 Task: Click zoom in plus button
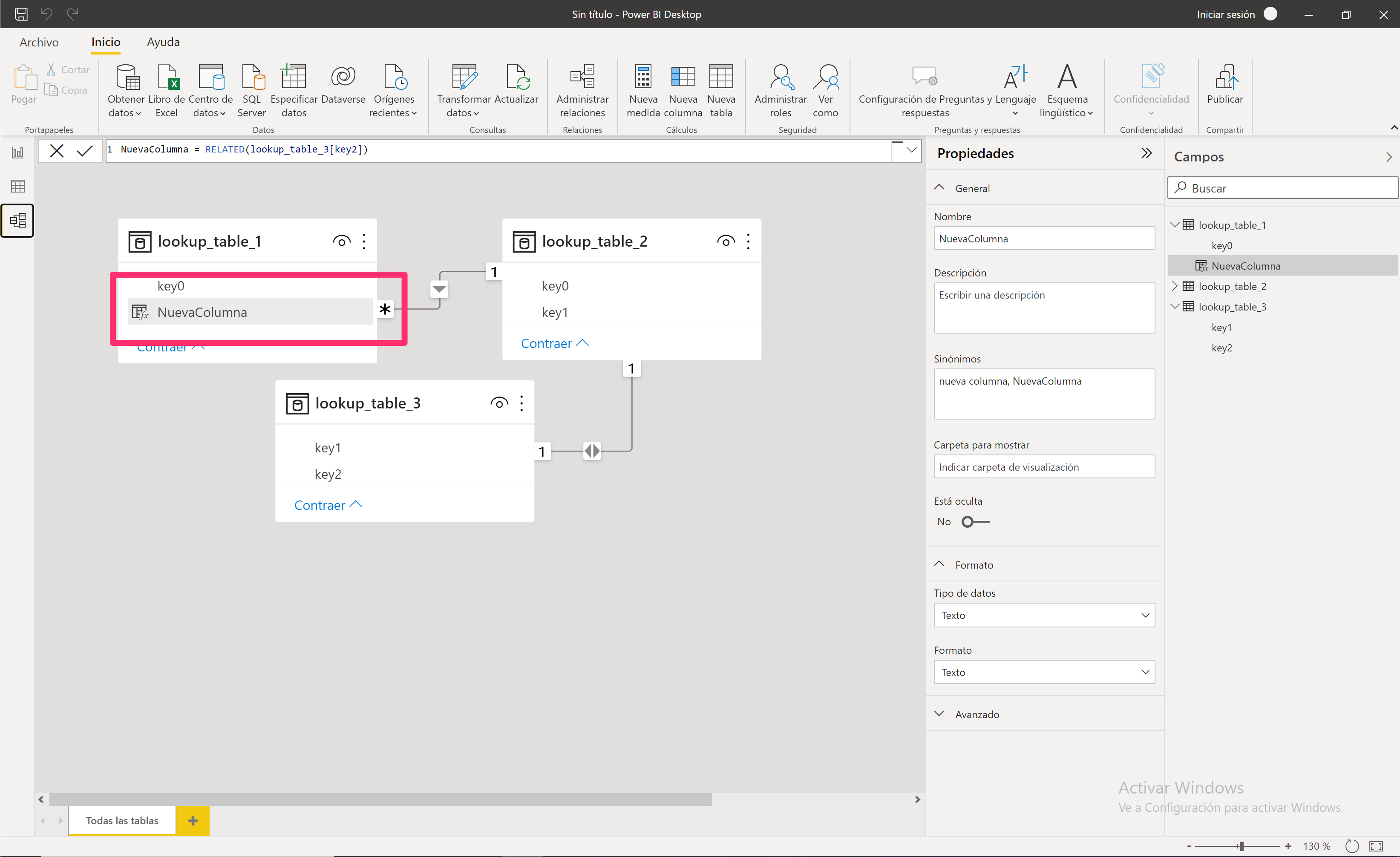[x=1288, y=845]
